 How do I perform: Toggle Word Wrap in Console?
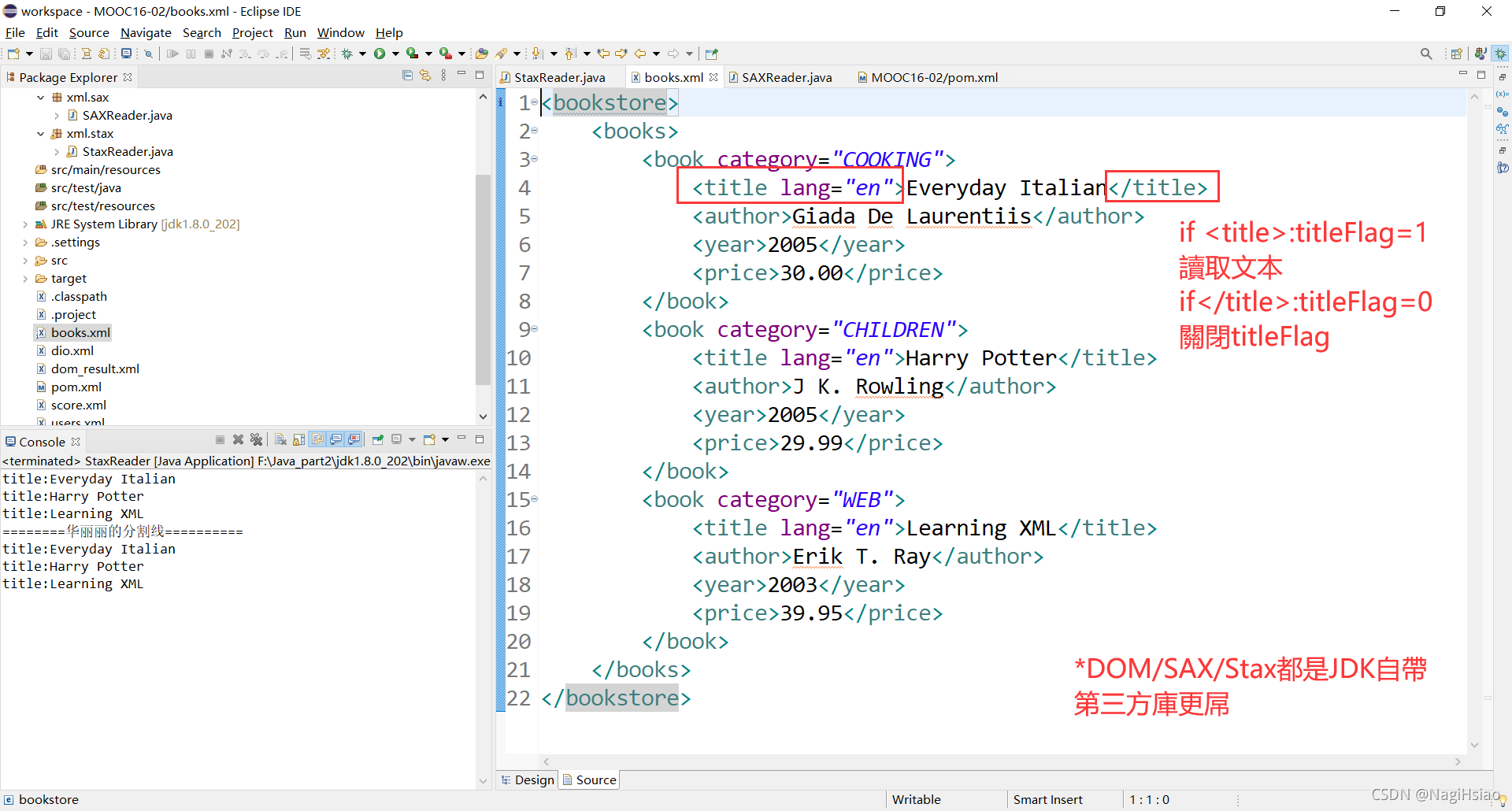pyautogui.click(x=317, y=439)
